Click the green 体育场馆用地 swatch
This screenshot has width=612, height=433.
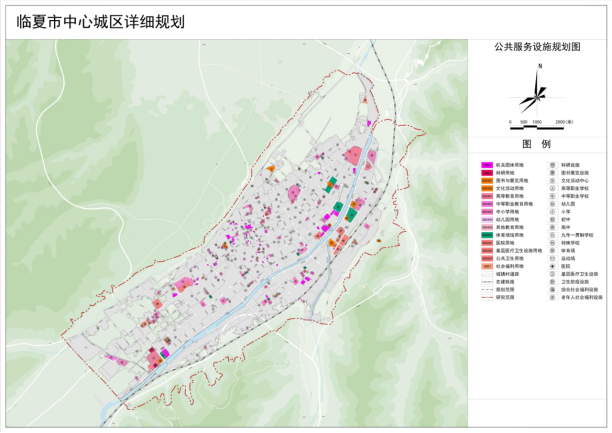tap(486, 234)
